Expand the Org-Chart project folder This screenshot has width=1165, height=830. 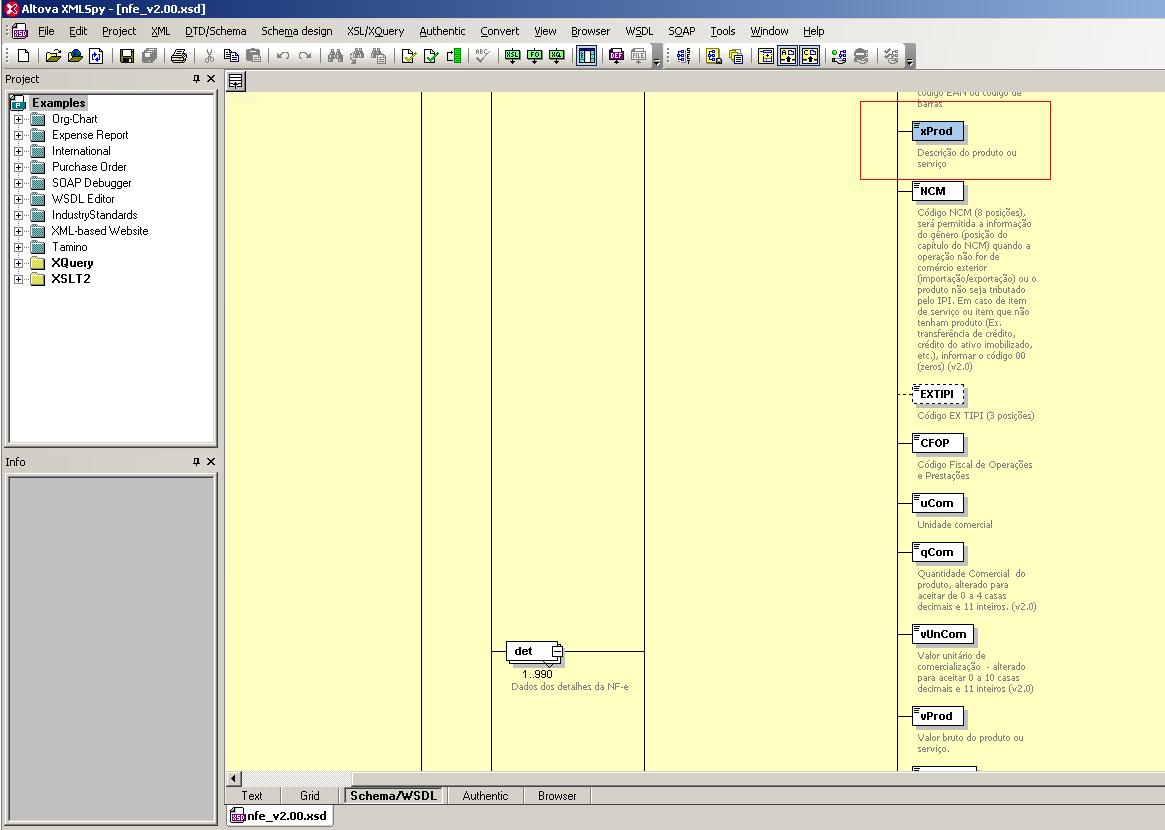pyautogui.click(x=18, y=119)
